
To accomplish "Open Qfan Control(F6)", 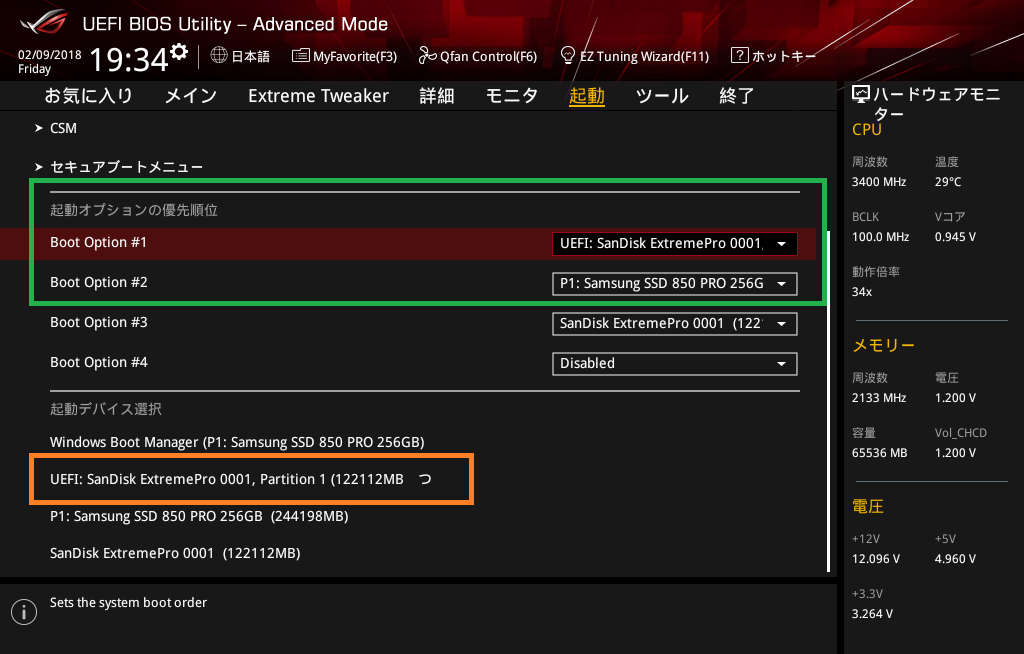I will click(478, 56).
